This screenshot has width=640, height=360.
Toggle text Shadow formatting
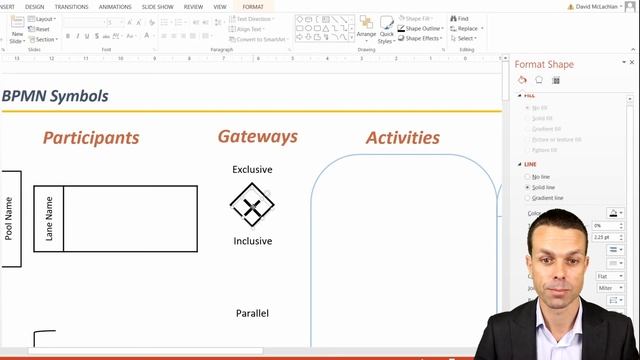(x=97, y=36)
